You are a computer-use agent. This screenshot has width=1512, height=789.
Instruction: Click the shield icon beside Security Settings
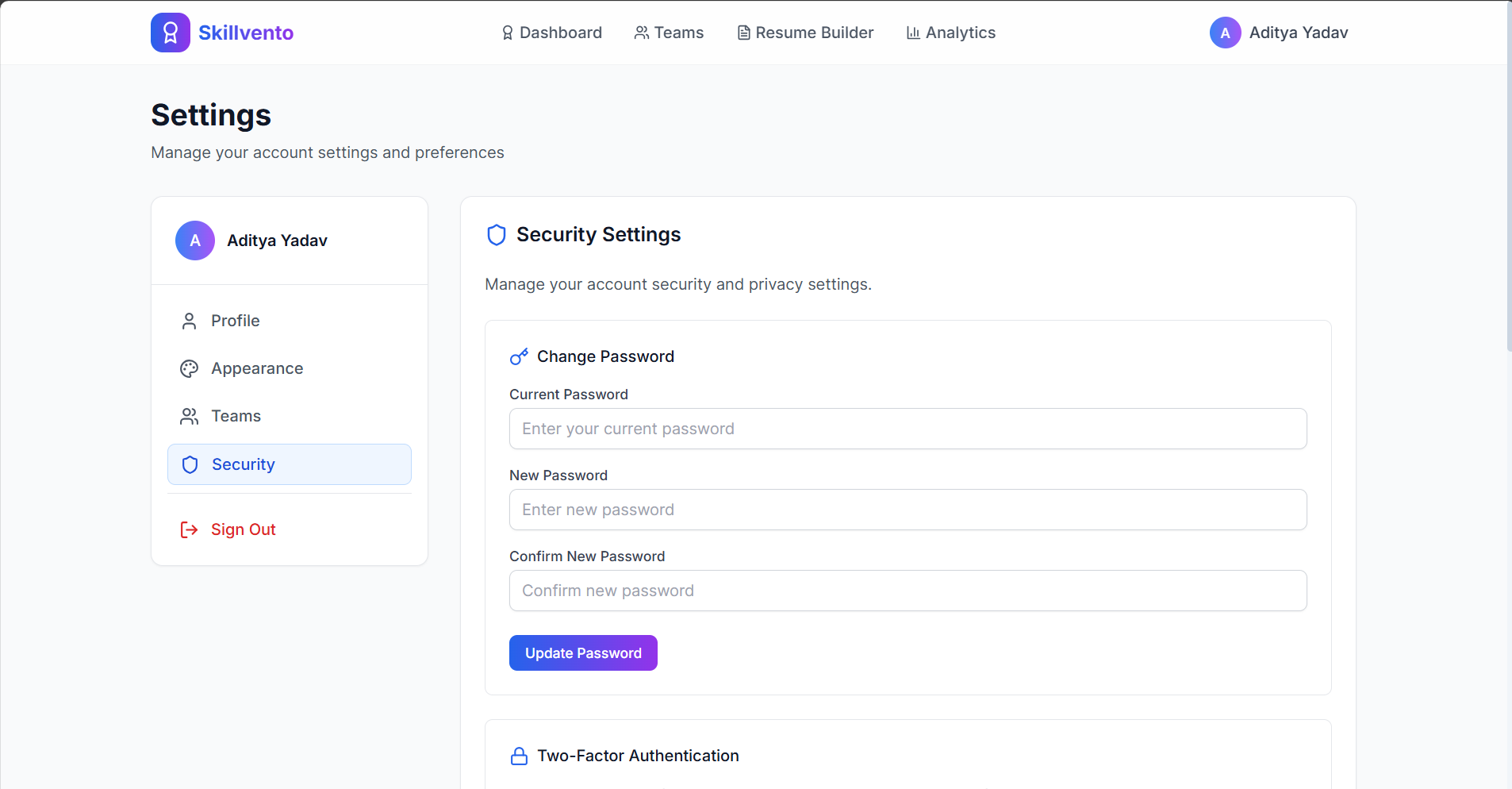[497, 235]
